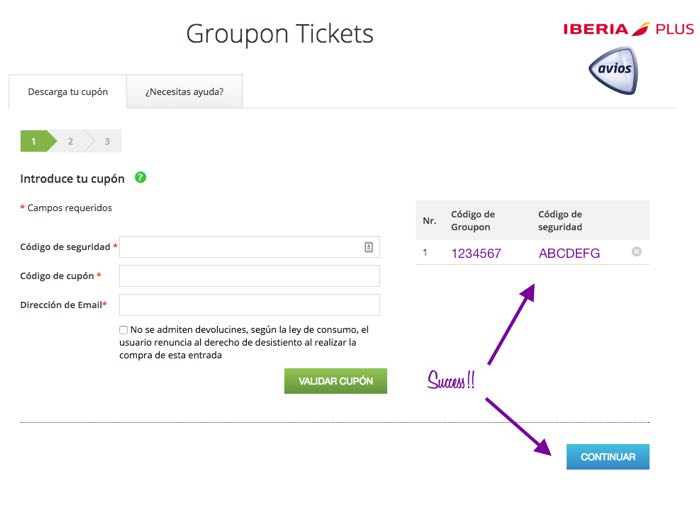Screen dimensions: 700x510
Task: Switch to the ¿Necesitas ayuda? tab
Action: 184,92
